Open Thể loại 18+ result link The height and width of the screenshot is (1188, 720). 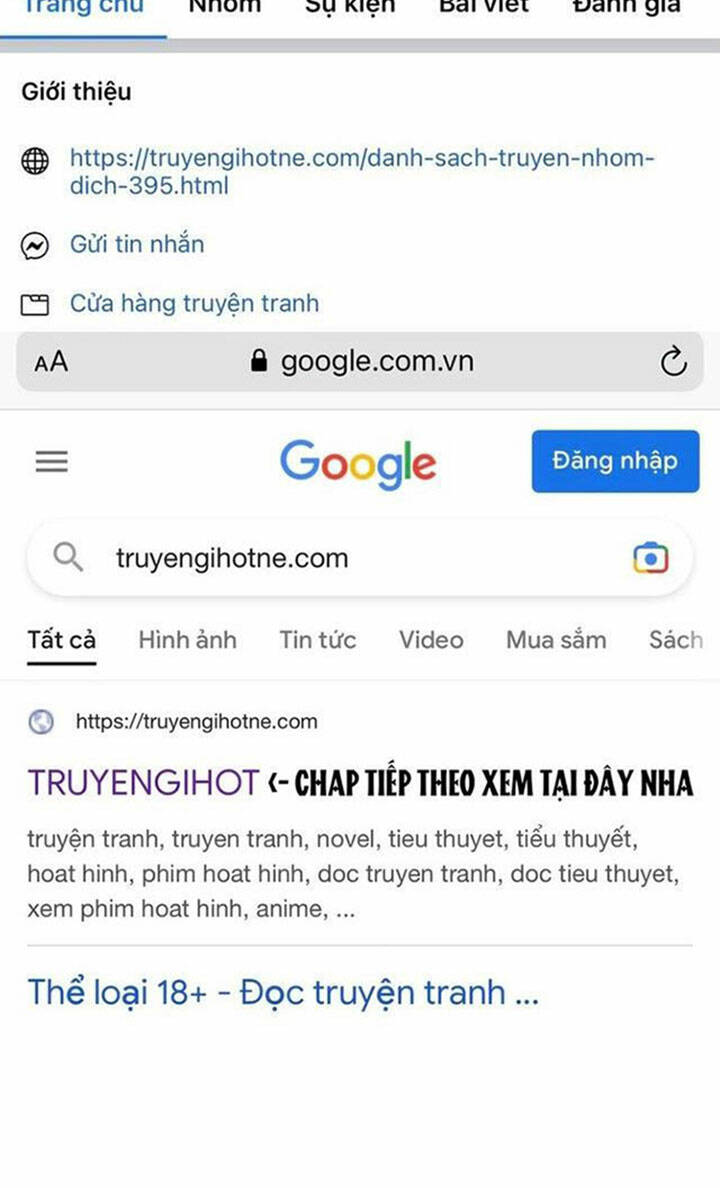[x=283, y=993]
